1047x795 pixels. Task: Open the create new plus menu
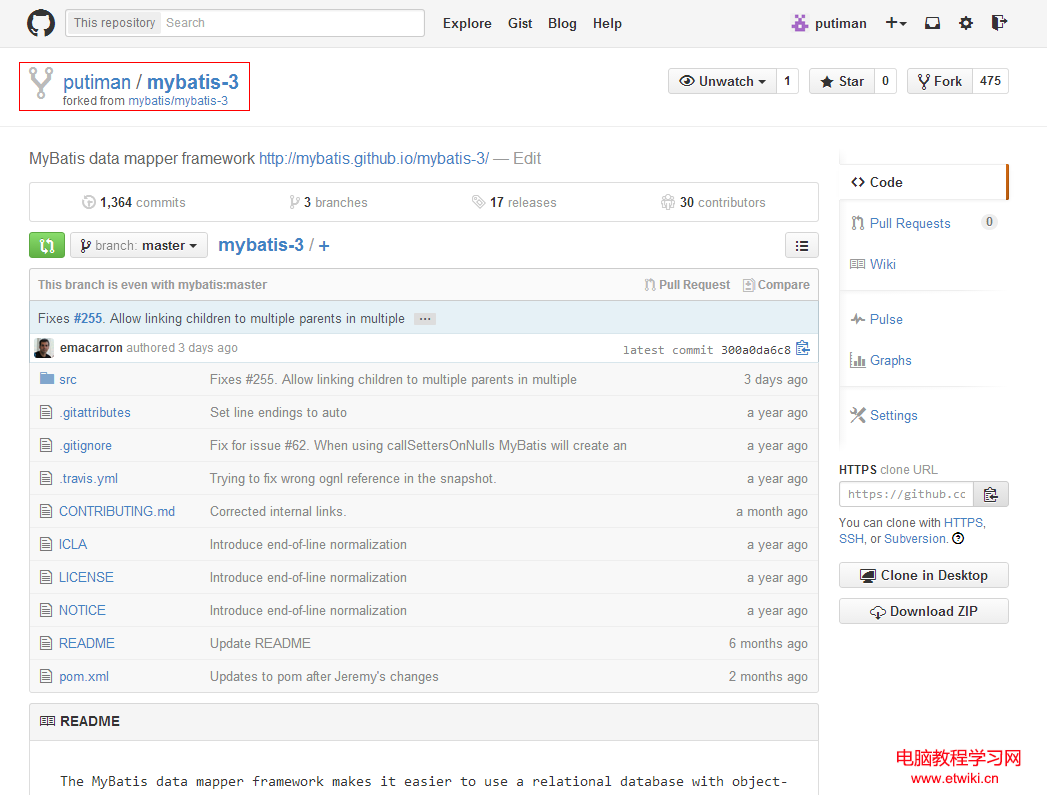pyautogui.click(x=895, y=23)
